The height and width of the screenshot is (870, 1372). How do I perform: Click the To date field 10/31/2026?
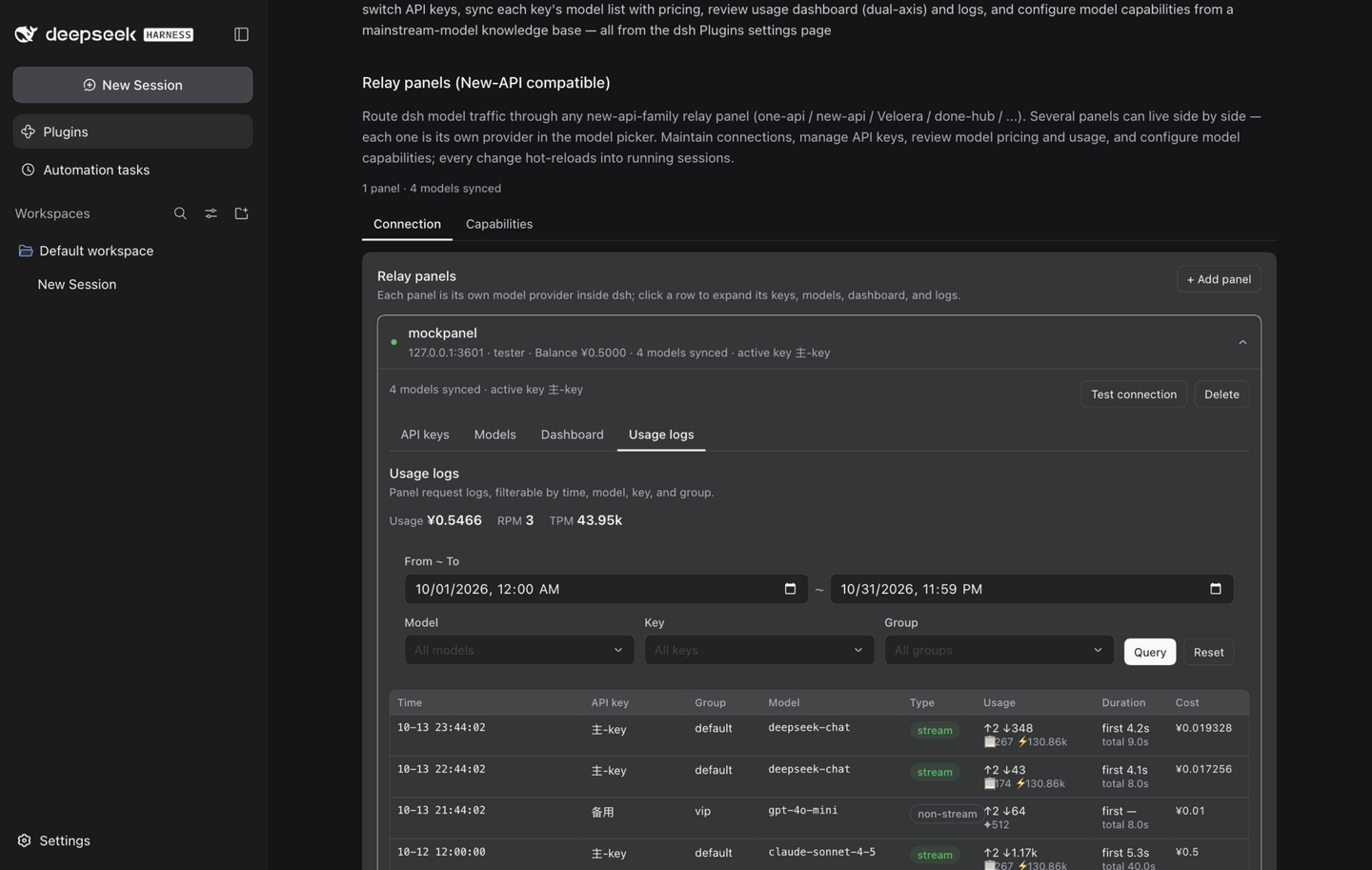point(1032,589)
